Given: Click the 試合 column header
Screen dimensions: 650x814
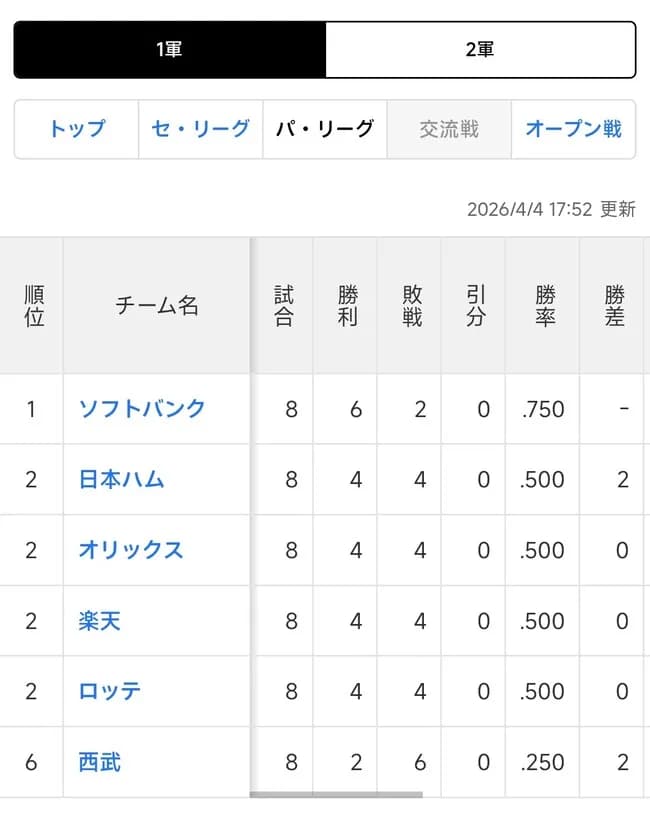Looking at the screenshot, I should click(283, 306).
